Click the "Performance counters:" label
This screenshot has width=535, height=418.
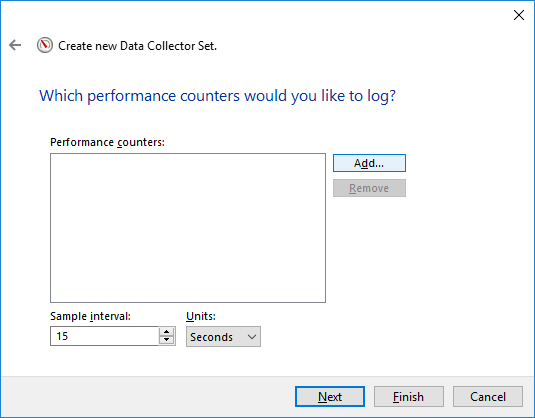click(107, 142)
